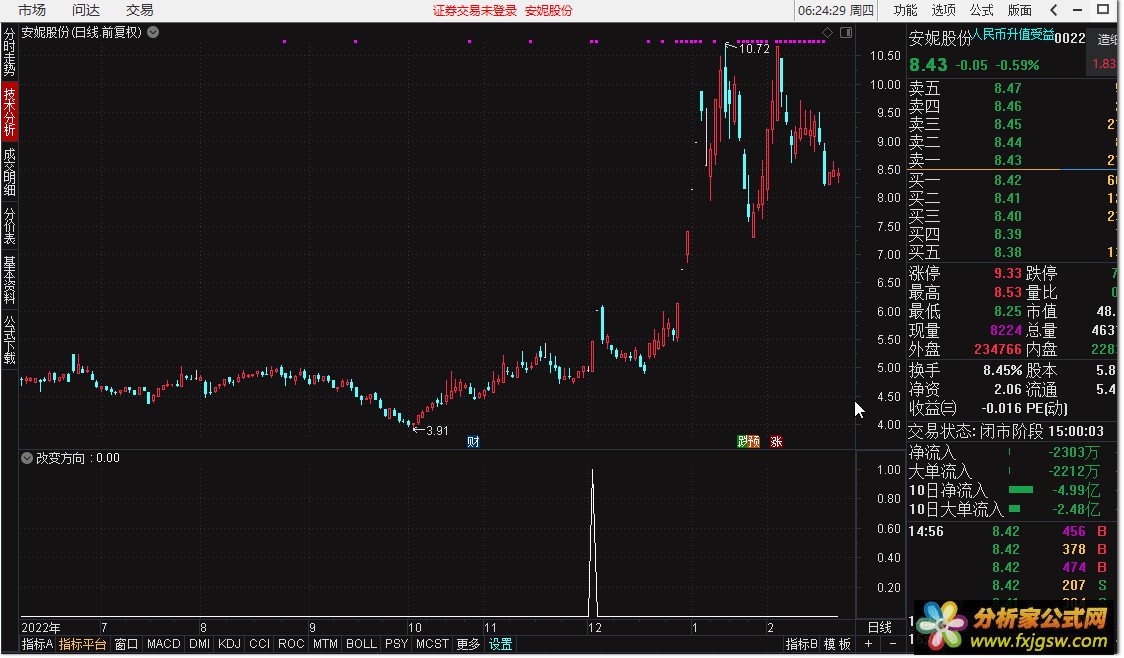
Task: Open the 分价表 sidebar tab
Action: click(9, 226)
